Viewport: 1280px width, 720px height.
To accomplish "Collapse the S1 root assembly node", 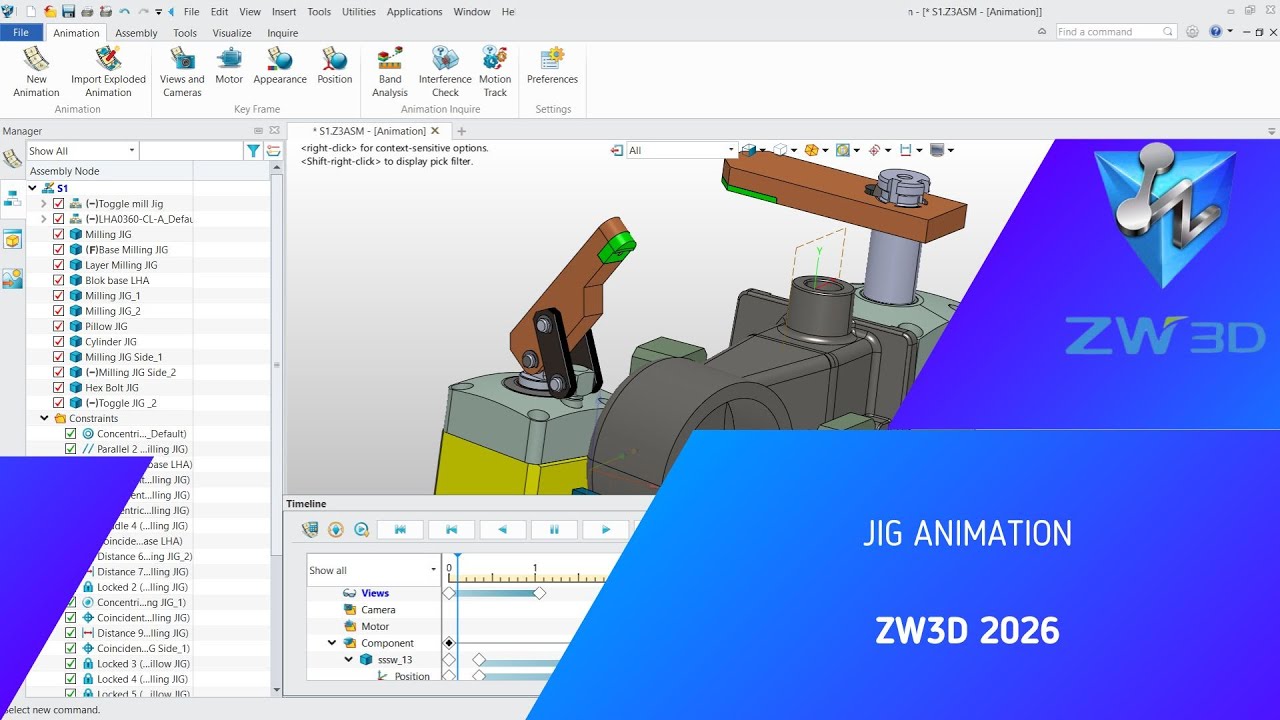I will (32, 188).
